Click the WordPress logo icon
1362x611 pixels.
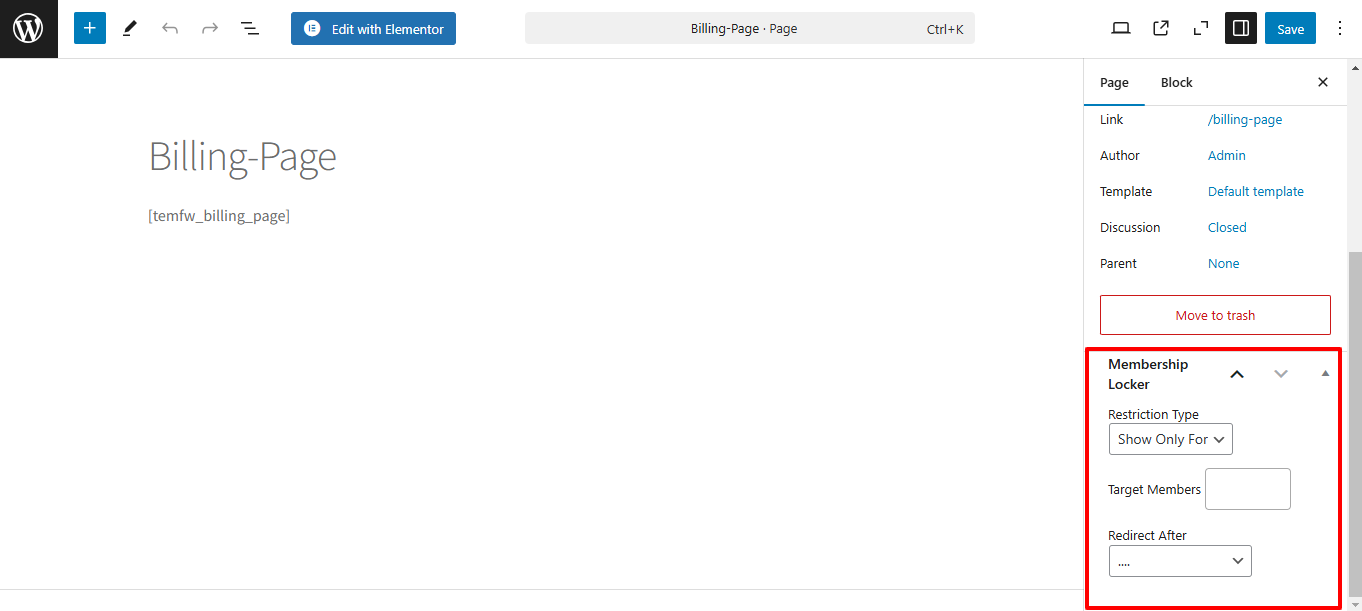[x=28, y=29]
